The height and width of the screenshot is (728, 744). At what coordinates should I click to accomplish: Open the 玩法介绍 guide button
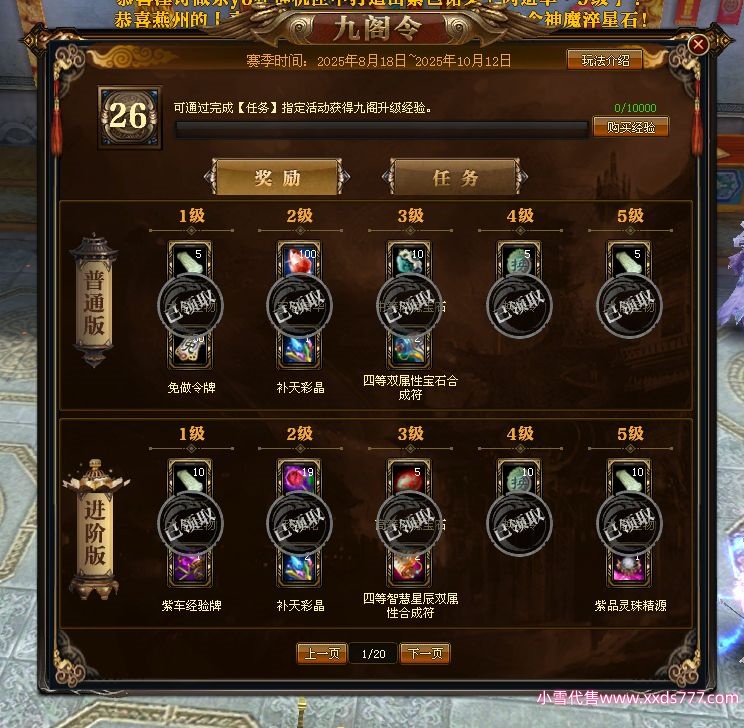[x=605, y=60]
